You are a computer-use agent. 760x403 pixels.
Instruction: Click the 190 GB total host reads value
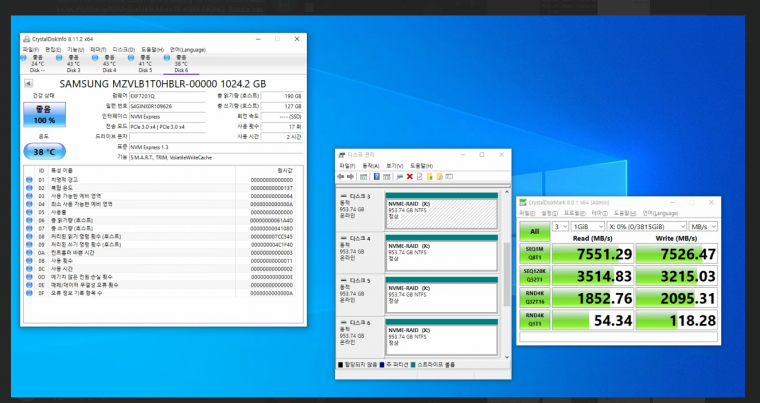pyautogui.click(x=282, y=96)
